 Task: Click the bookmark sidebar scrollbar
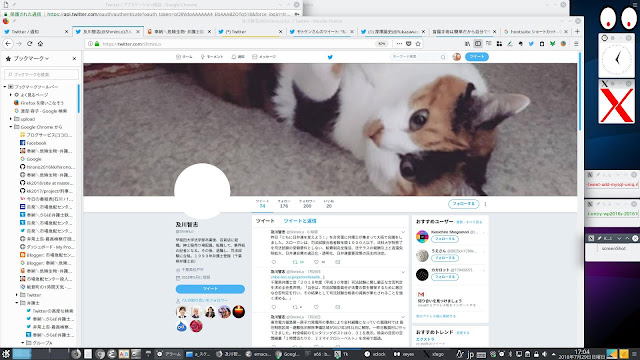pyautogui.click(x=78, y=99)
